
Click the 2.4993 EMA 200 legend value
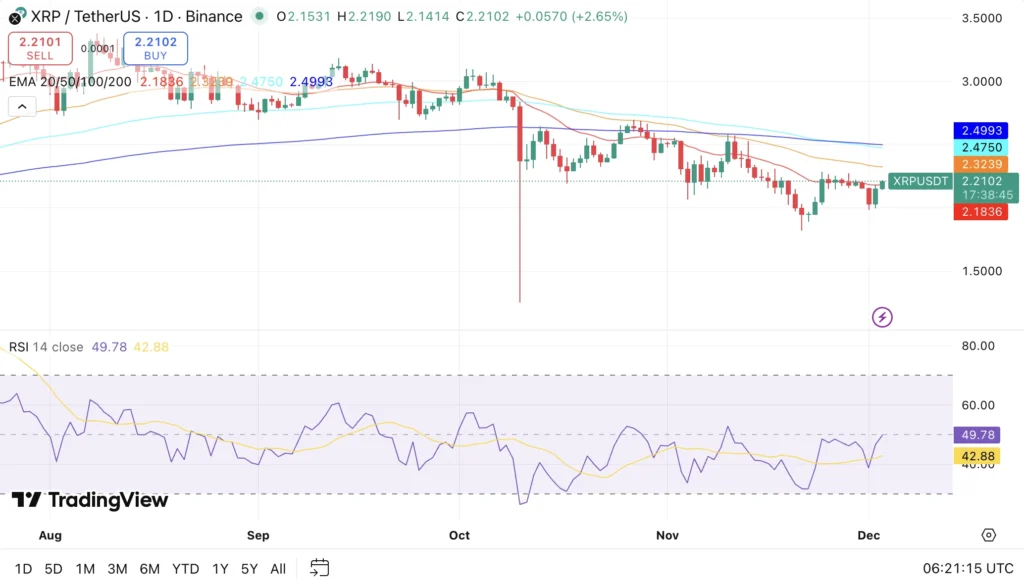311,82
